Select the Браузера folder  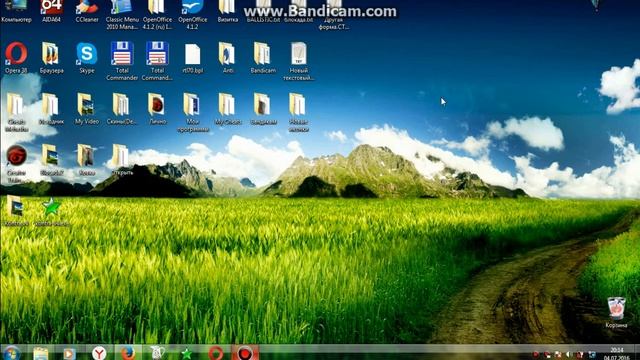(x=51, y=58)
